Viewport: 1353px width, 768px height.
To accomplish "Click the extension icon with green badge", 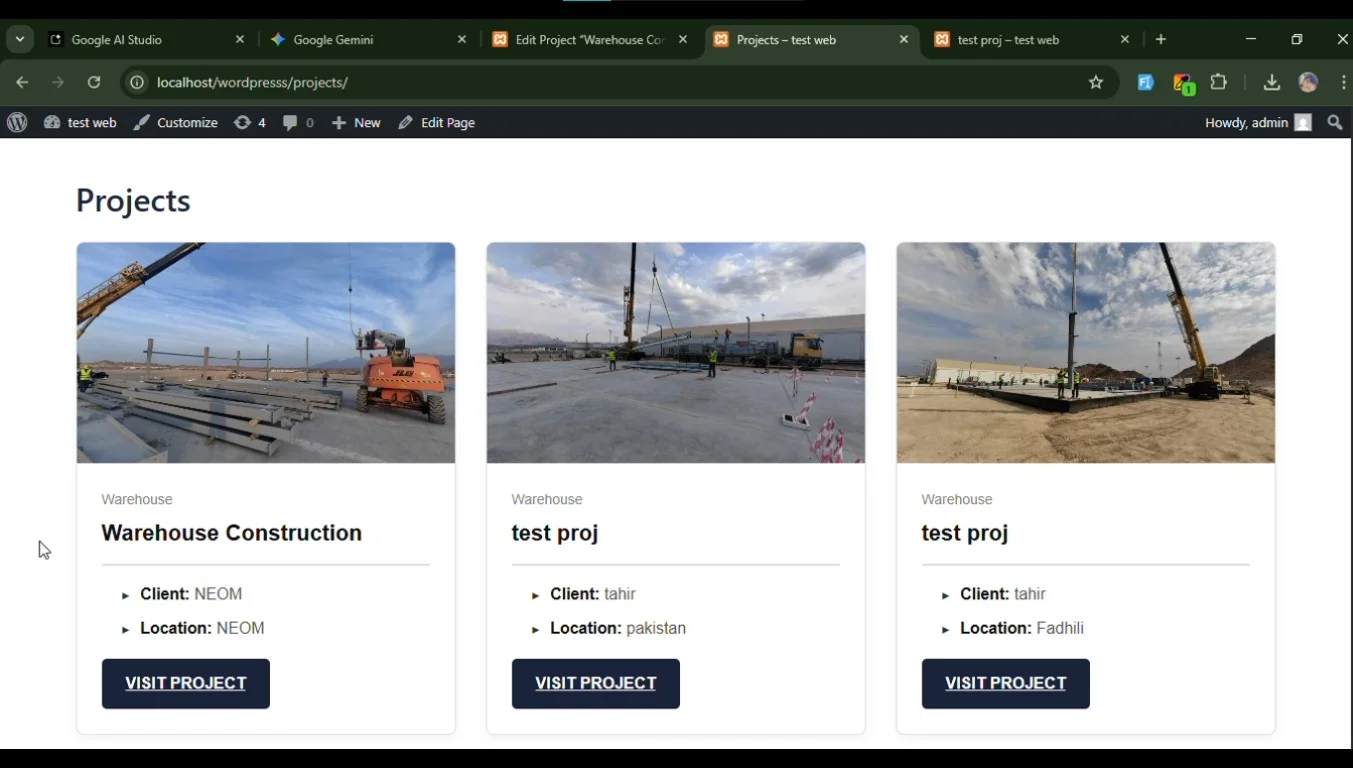I will tap(1184, 84).
